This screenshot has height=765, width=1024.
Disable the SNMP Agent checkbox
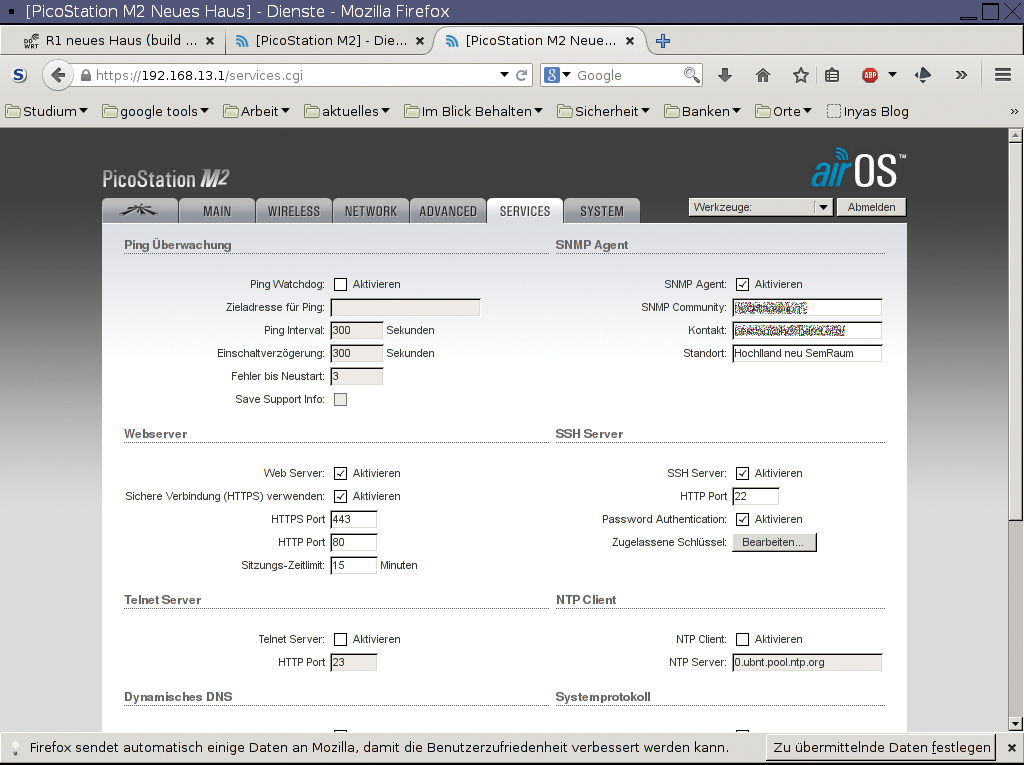pyautogui.click(x=742, y=285)
